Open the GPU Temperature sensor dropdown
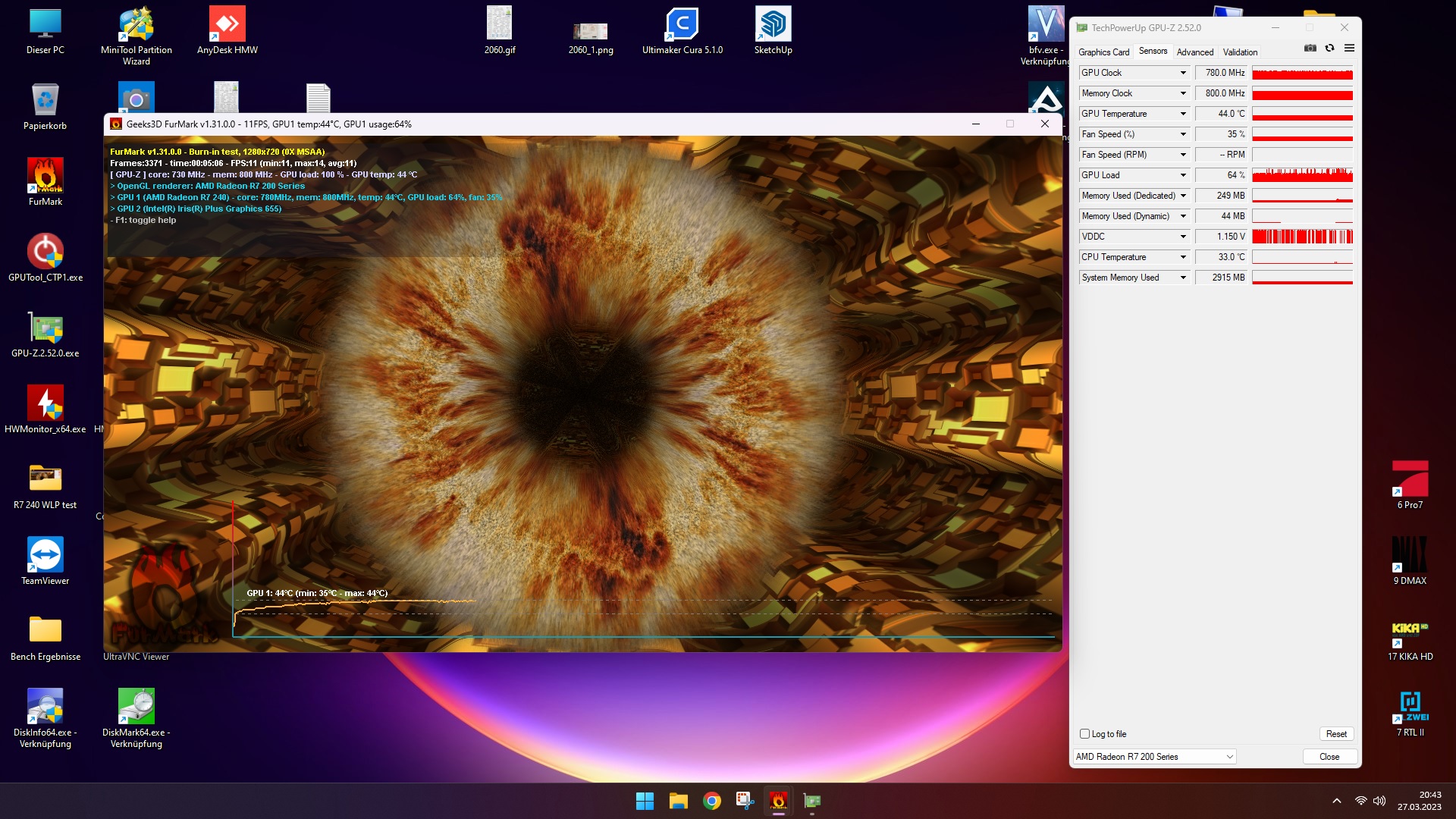Viewport: 1456px width, 819px height. pos(1182,114)
